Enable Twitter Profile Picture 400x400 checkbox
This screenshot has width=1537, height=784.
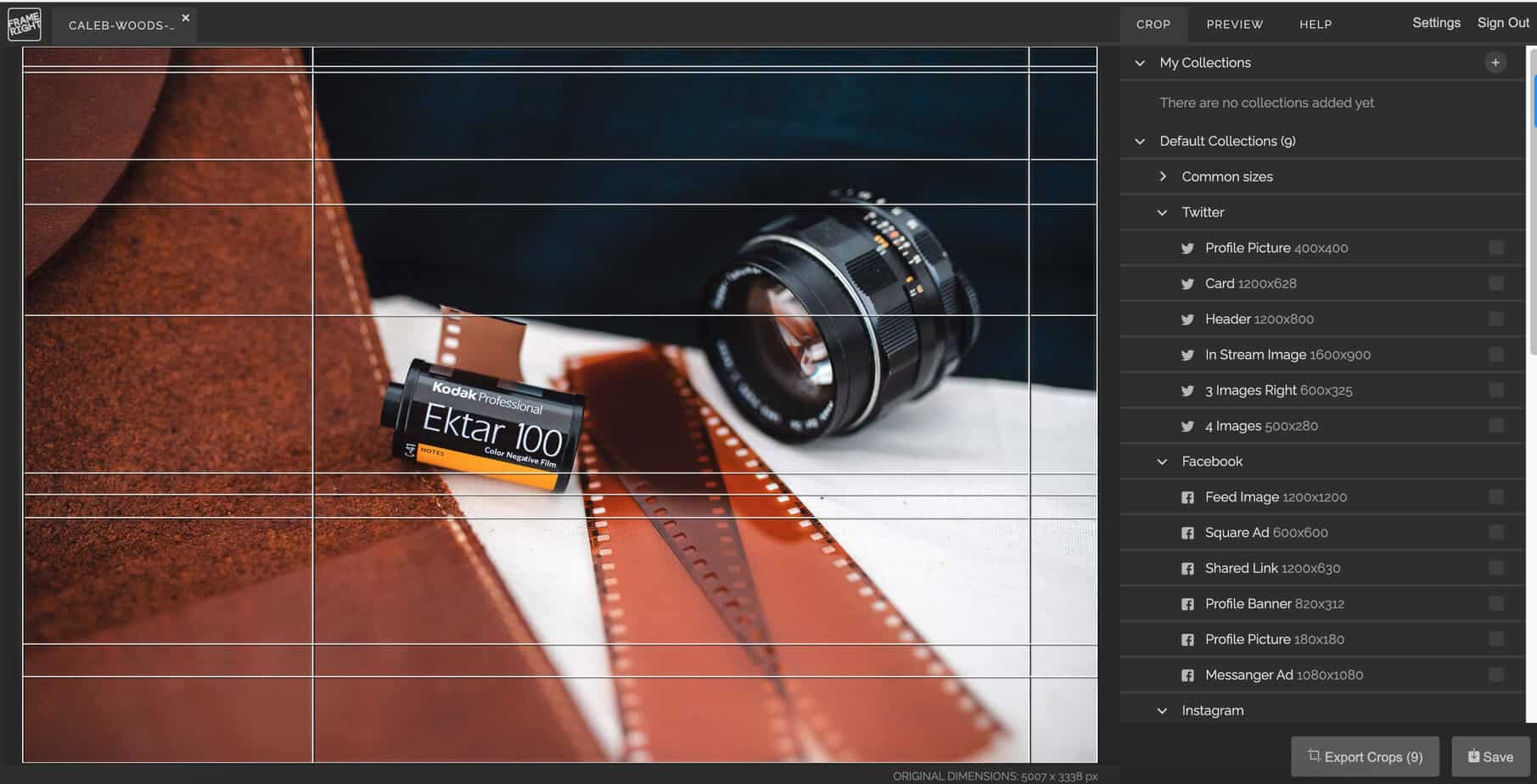click(1495, 248)
